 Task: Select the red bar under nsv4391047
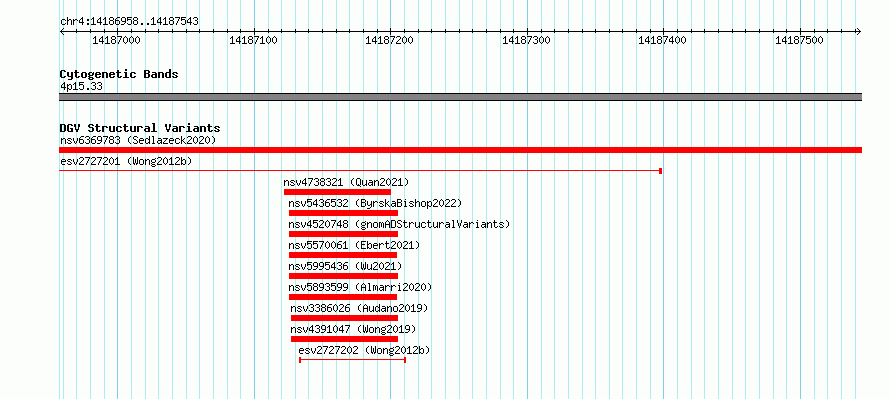click(345, 339)
